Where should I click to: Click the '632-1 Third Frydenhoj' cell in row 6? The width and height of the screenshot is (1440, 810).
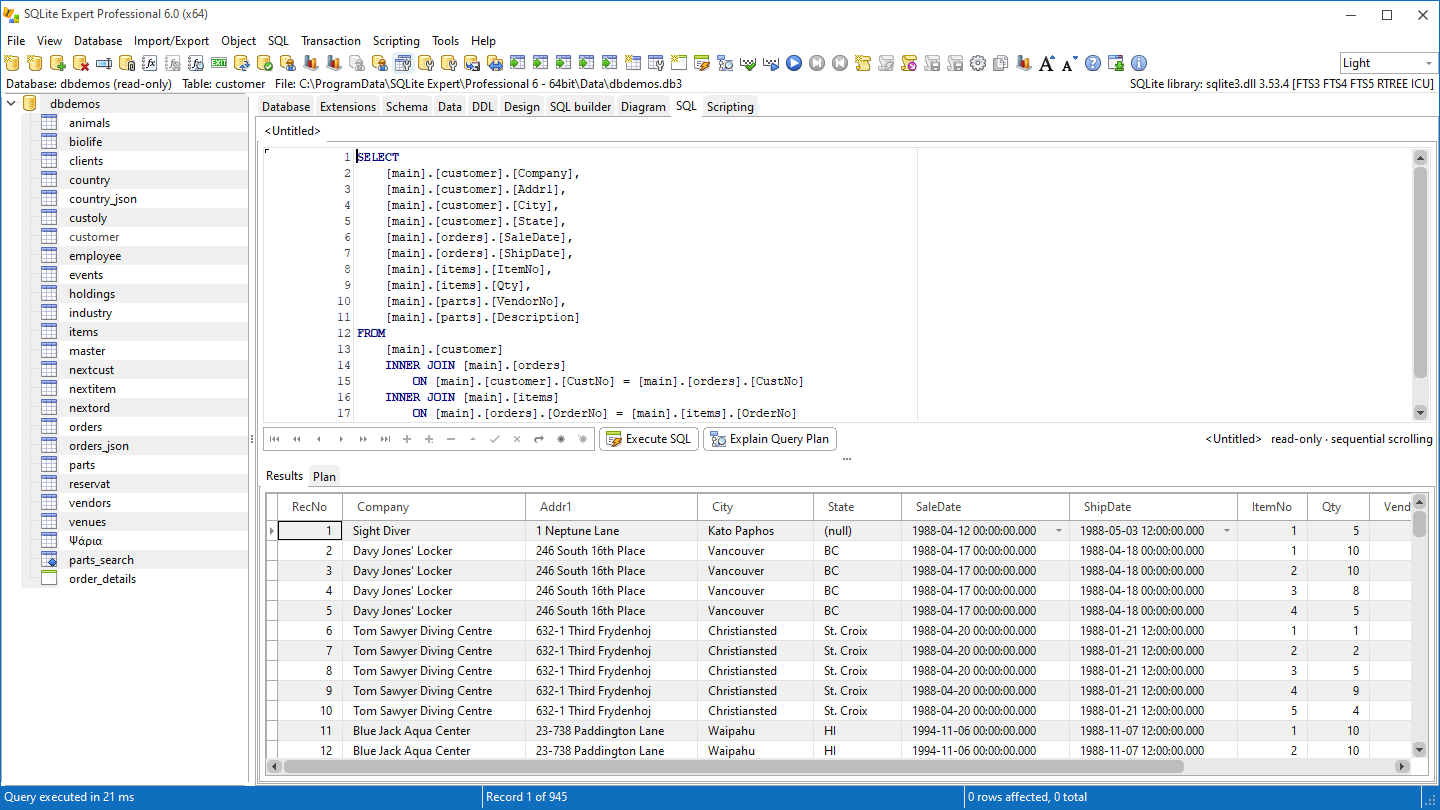[611, 631]
